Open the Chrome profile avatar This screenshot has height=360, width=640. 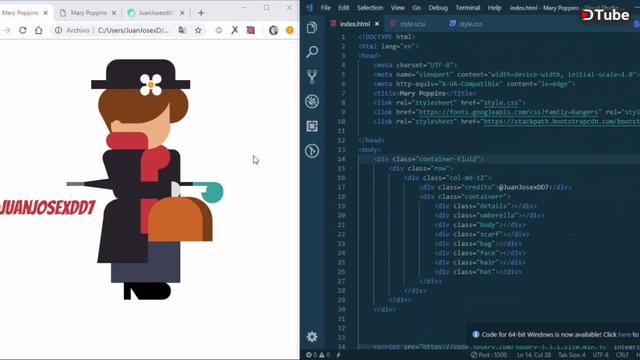tap(273, 30)
